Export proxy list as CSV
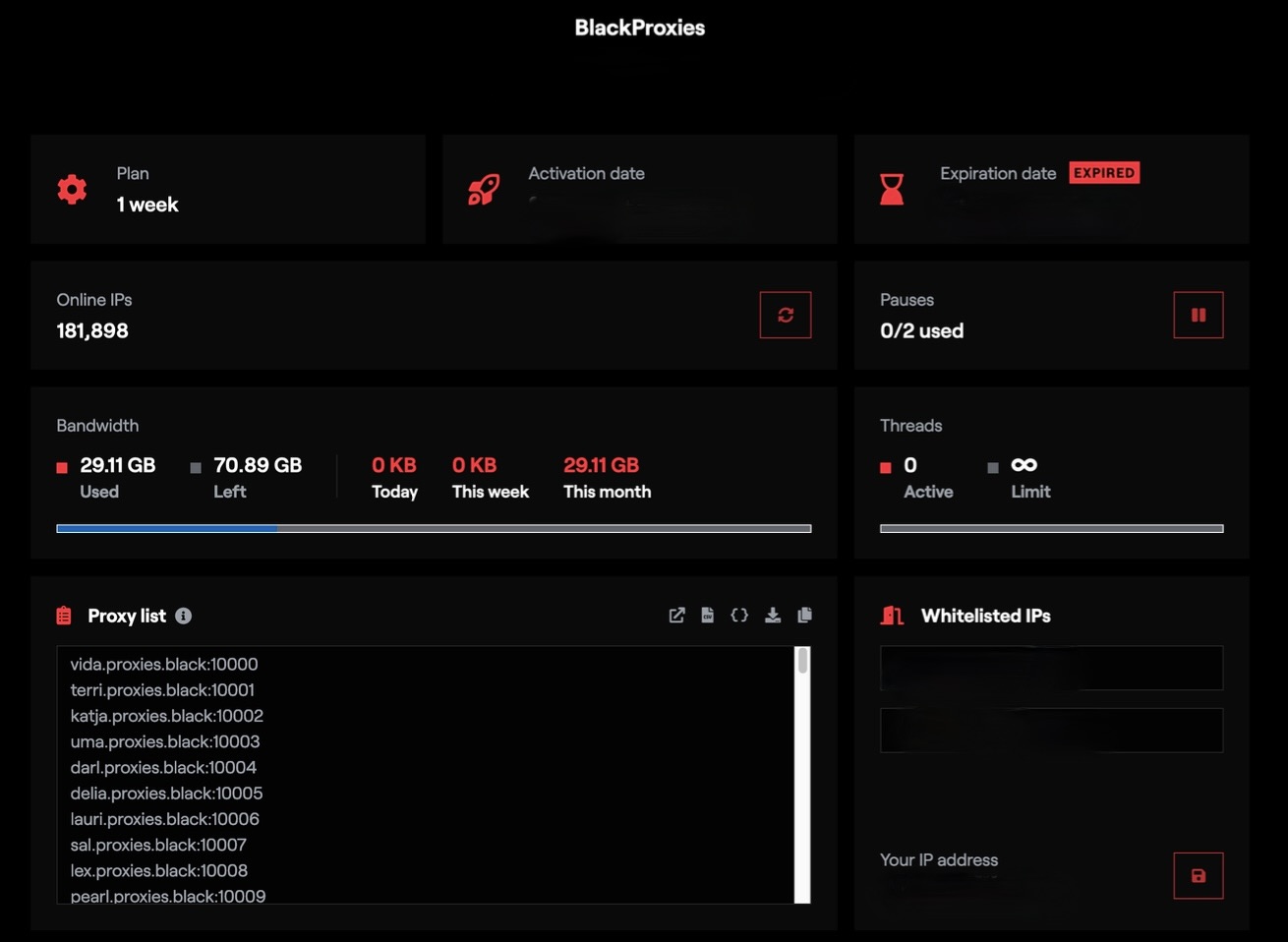Screen dimensions: 1288x942 pyautogui.click(x=708, y=615)
